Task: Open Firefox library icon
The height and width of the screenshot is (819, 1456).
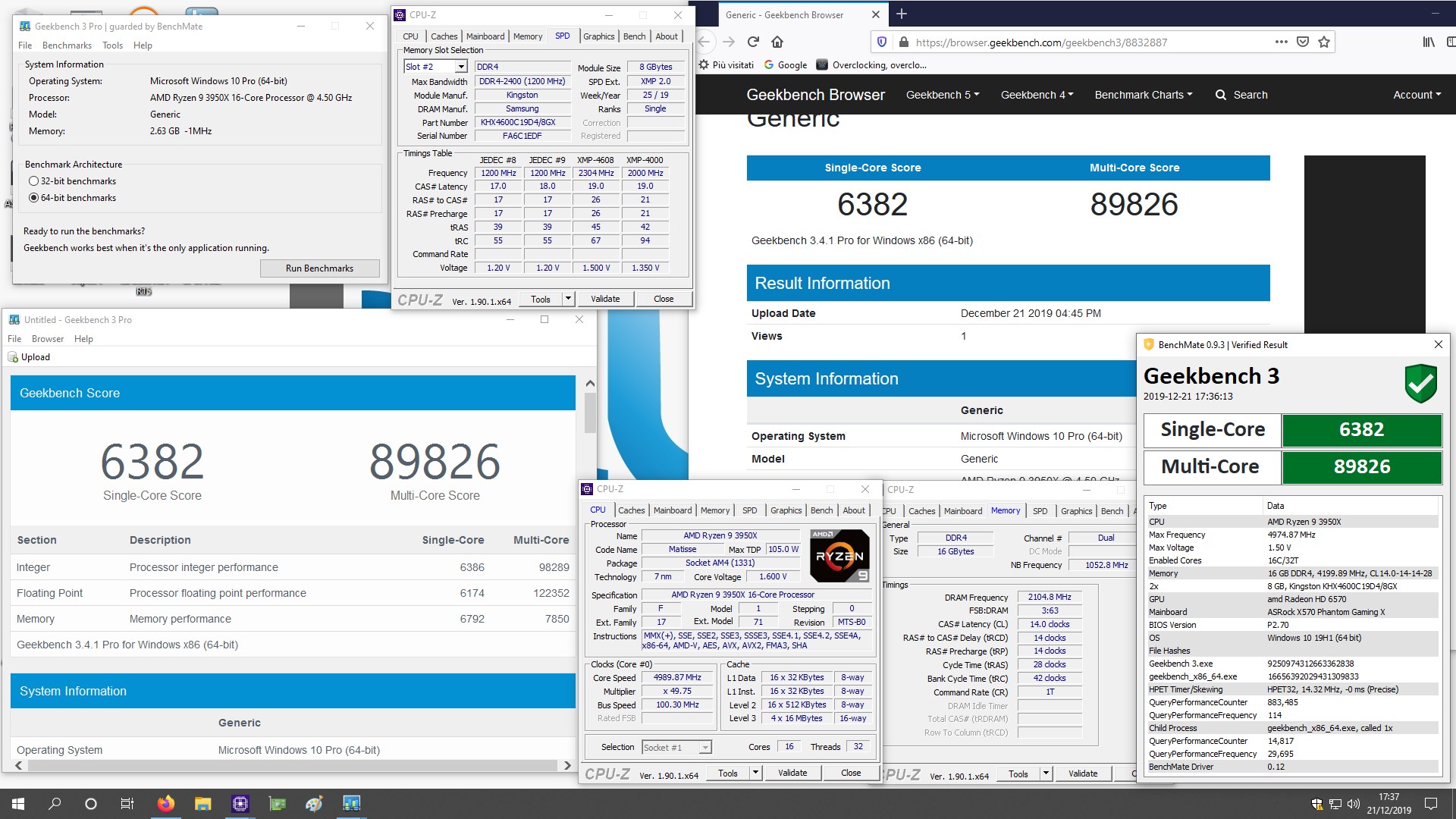Action: 1429,42
